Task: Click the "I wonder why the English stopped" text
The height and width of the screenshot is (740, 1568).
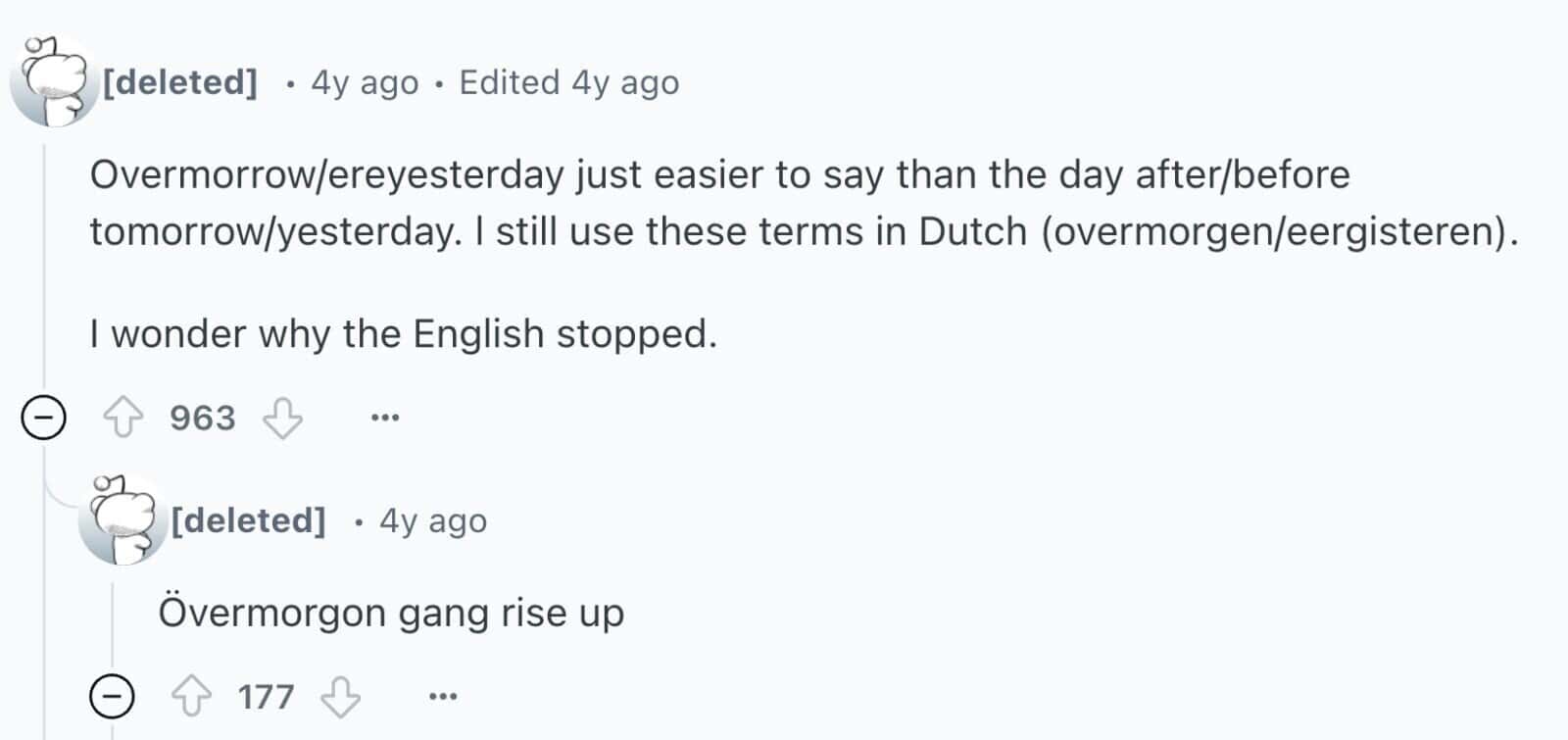Action: click(404, 334)
